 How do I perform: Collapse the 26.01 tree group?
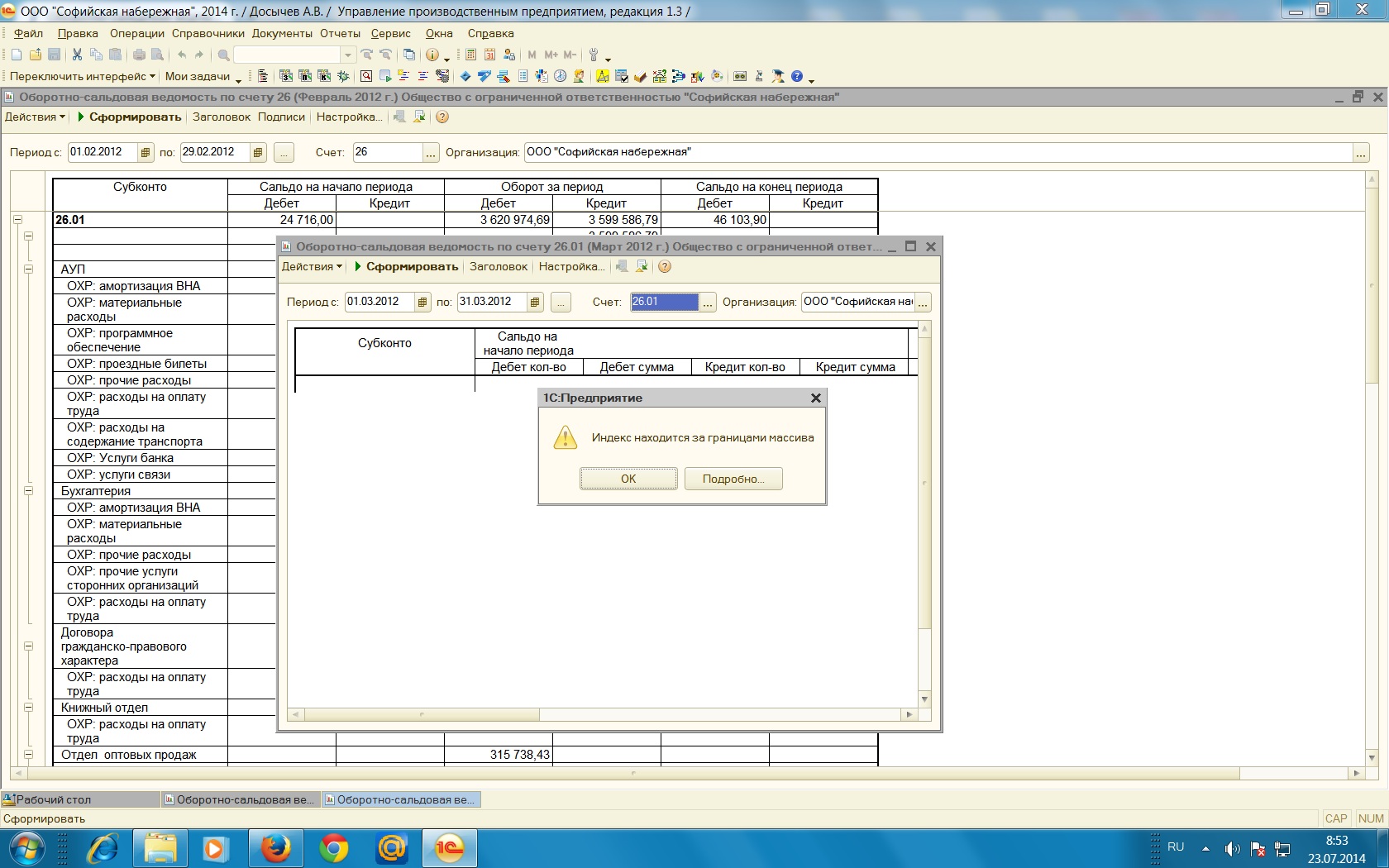pos(17,220)
